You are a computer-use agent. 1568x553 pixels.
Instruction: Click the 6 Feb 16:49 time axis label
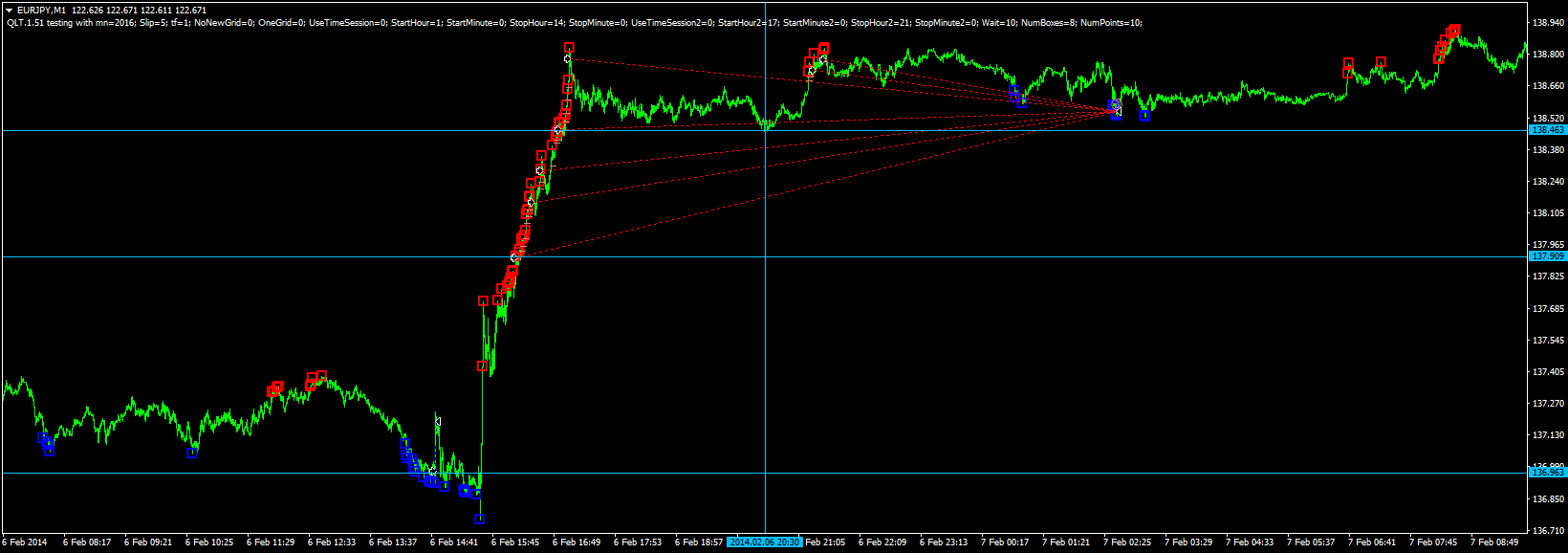(x=577, y=542)
